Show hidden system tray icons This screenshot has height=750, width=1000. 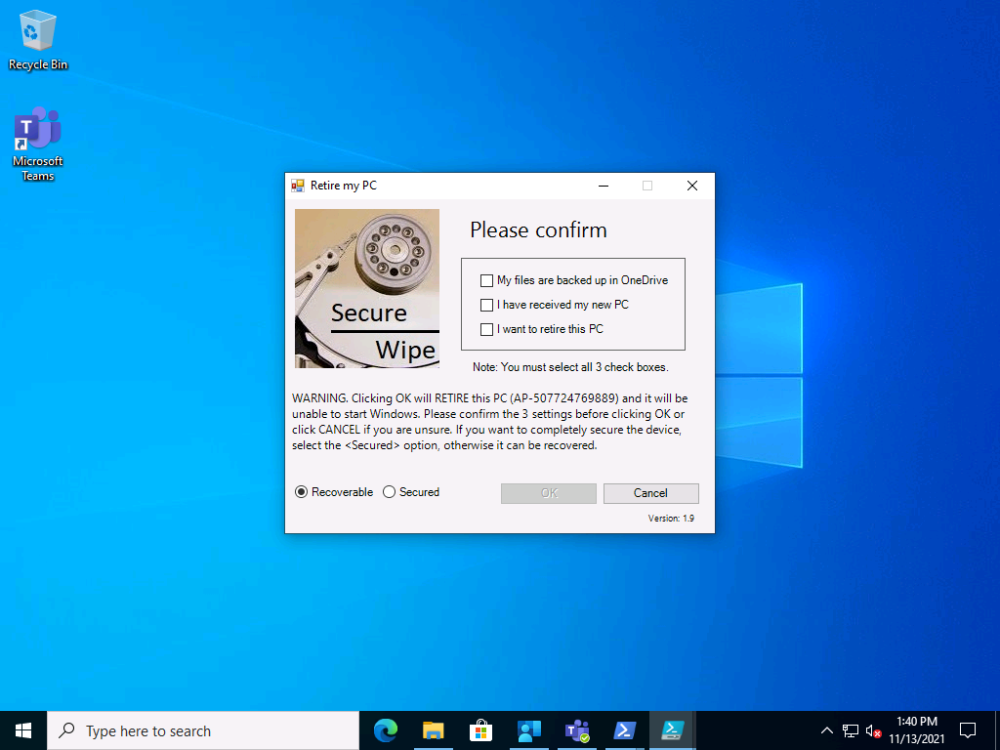pos(827,731)
